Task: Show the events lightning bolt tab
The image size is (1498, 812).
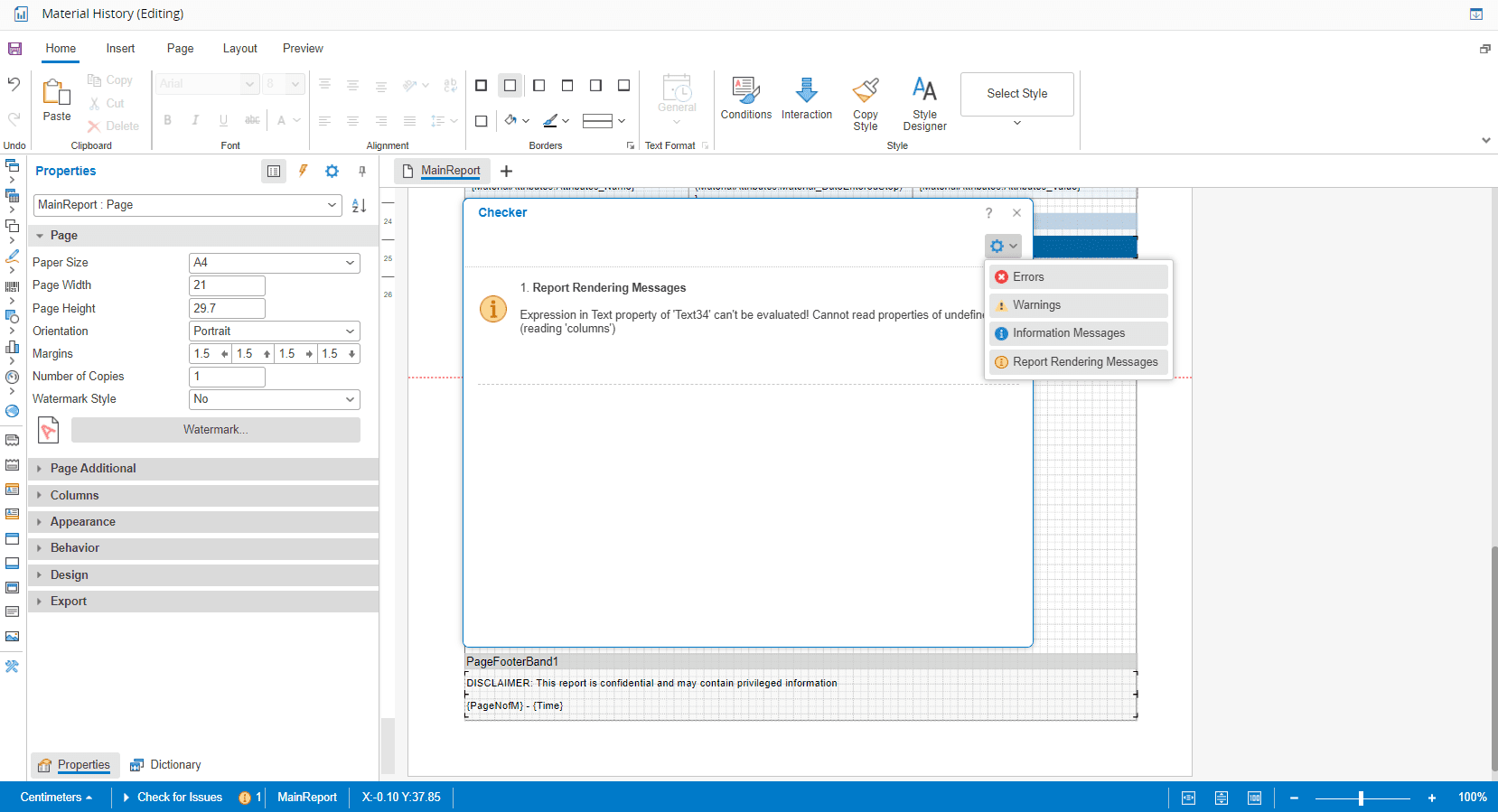Action: [x=303, y=171]
